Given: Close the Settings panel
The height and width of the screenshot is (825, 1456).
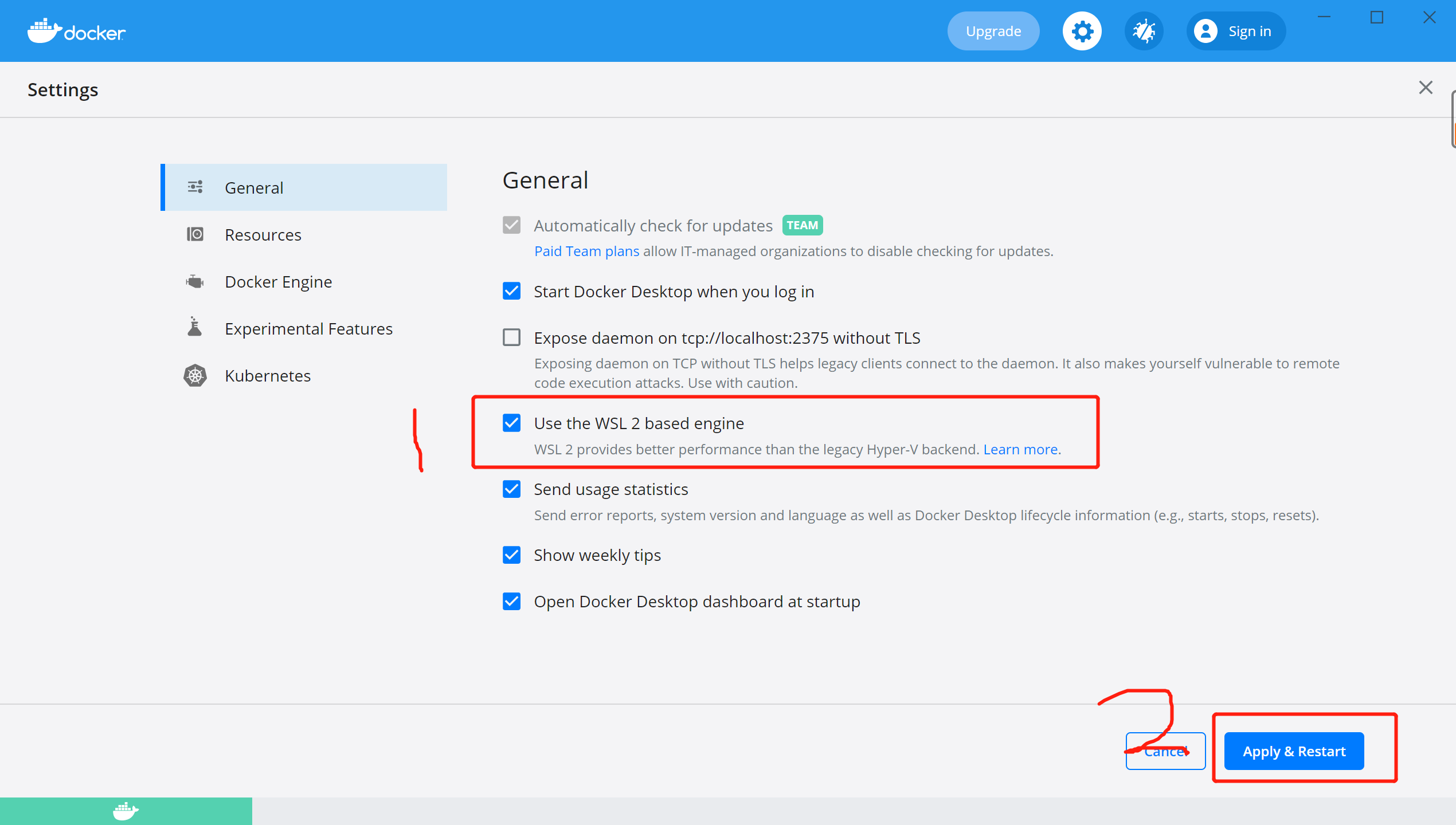Looking at the screenshot, I should 1426,87.
